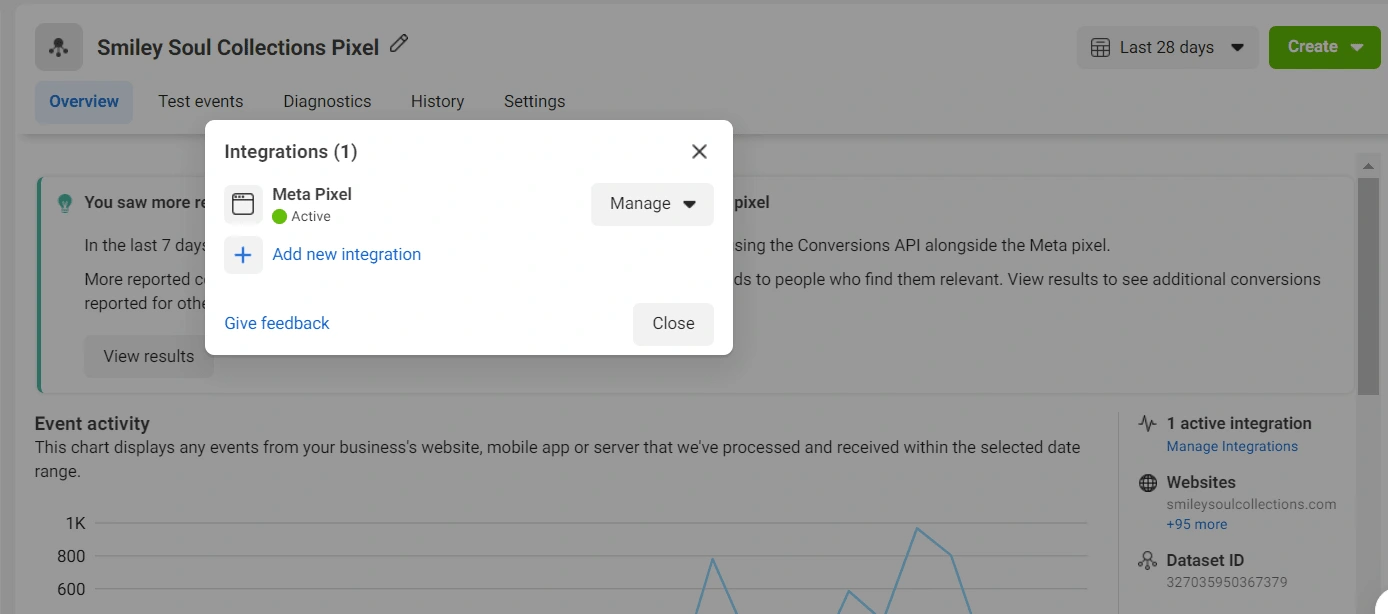Click the plus icon for adding integration
Viewport: 1388px width, 614px height.
coord(243,255)
